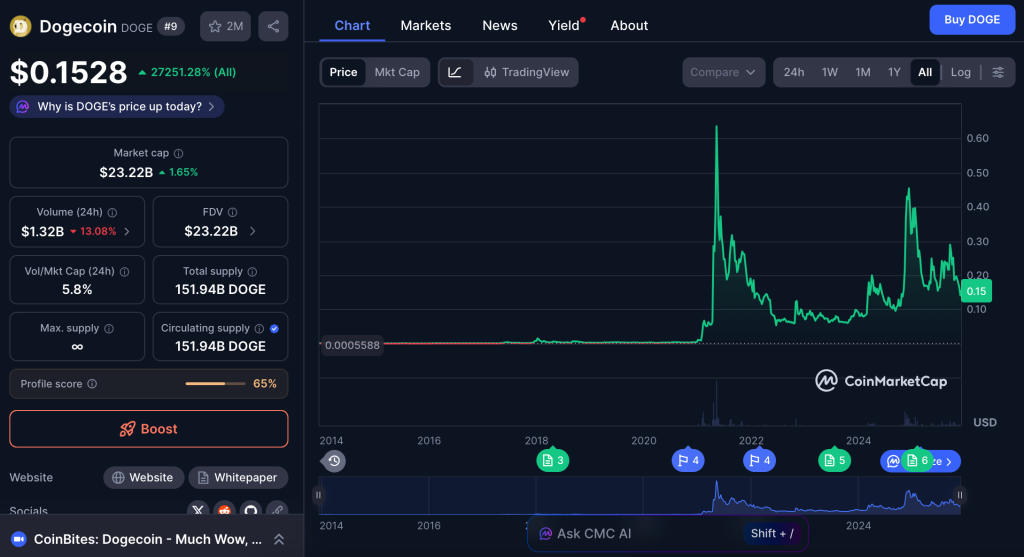1024x557 pixels.
Task: Open the About tab
Action: (x=629, y=25)
